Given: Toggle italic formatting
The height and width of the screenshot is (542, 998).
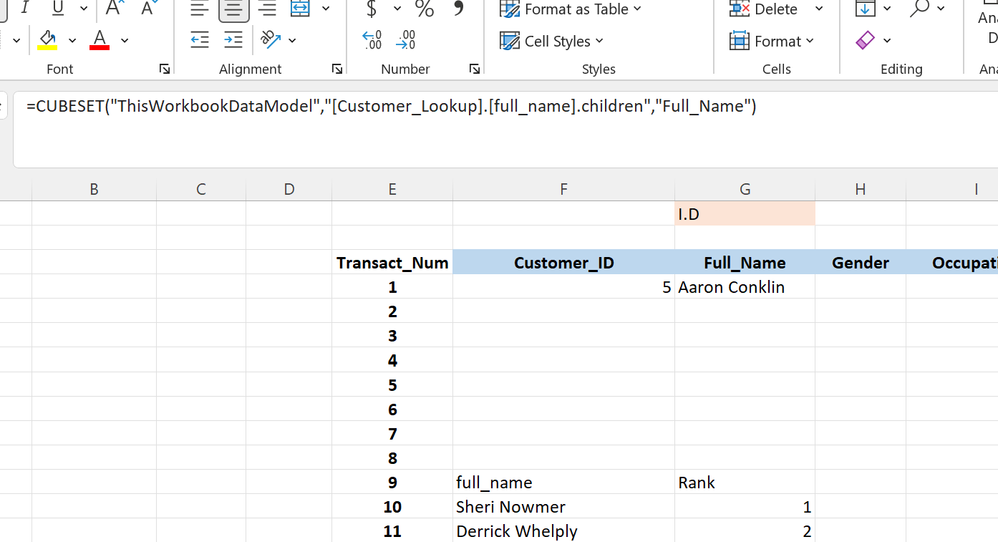Looking at the screenshot, I should (24, 8).
